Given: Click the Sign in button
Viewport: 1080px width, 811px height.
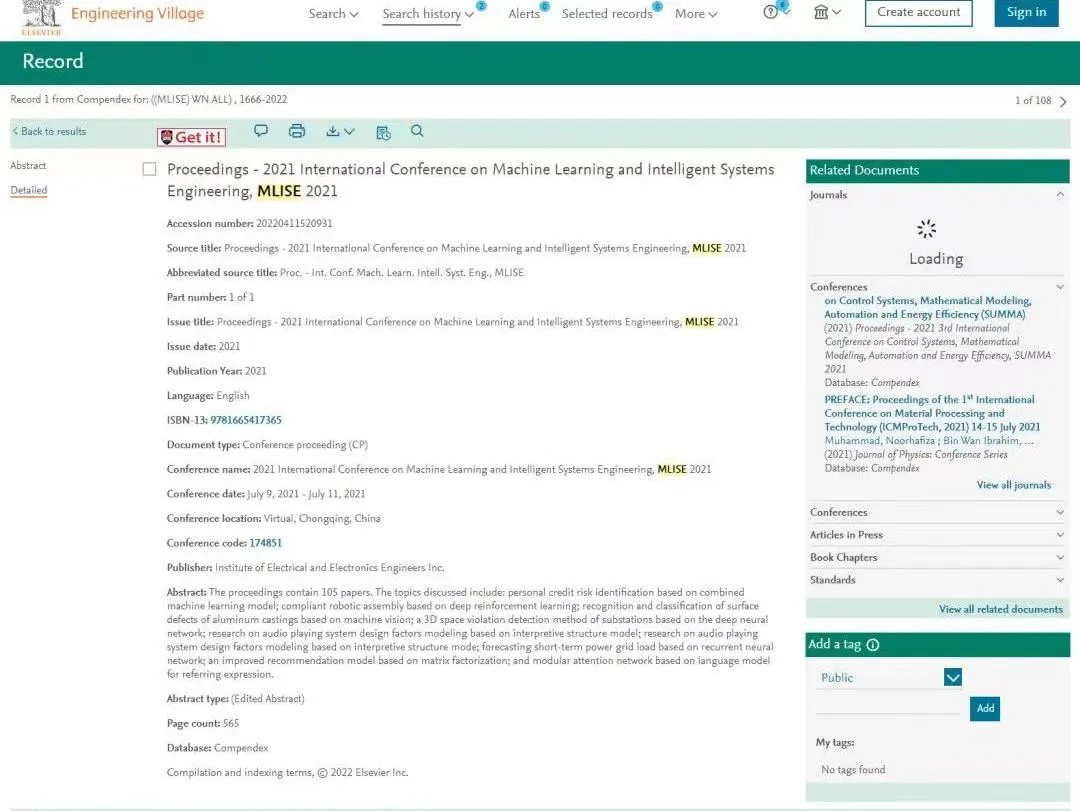Looking at the screenshot, I should 1026,12.
